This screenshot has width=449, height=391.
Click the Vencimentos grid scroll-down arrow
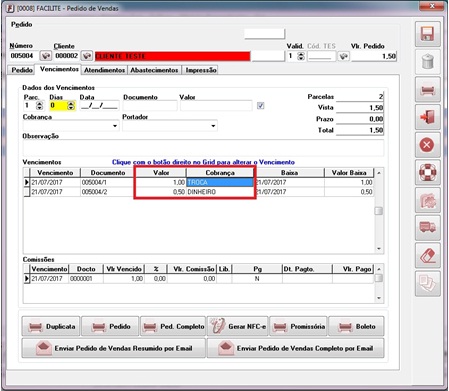tap(379, 249)
